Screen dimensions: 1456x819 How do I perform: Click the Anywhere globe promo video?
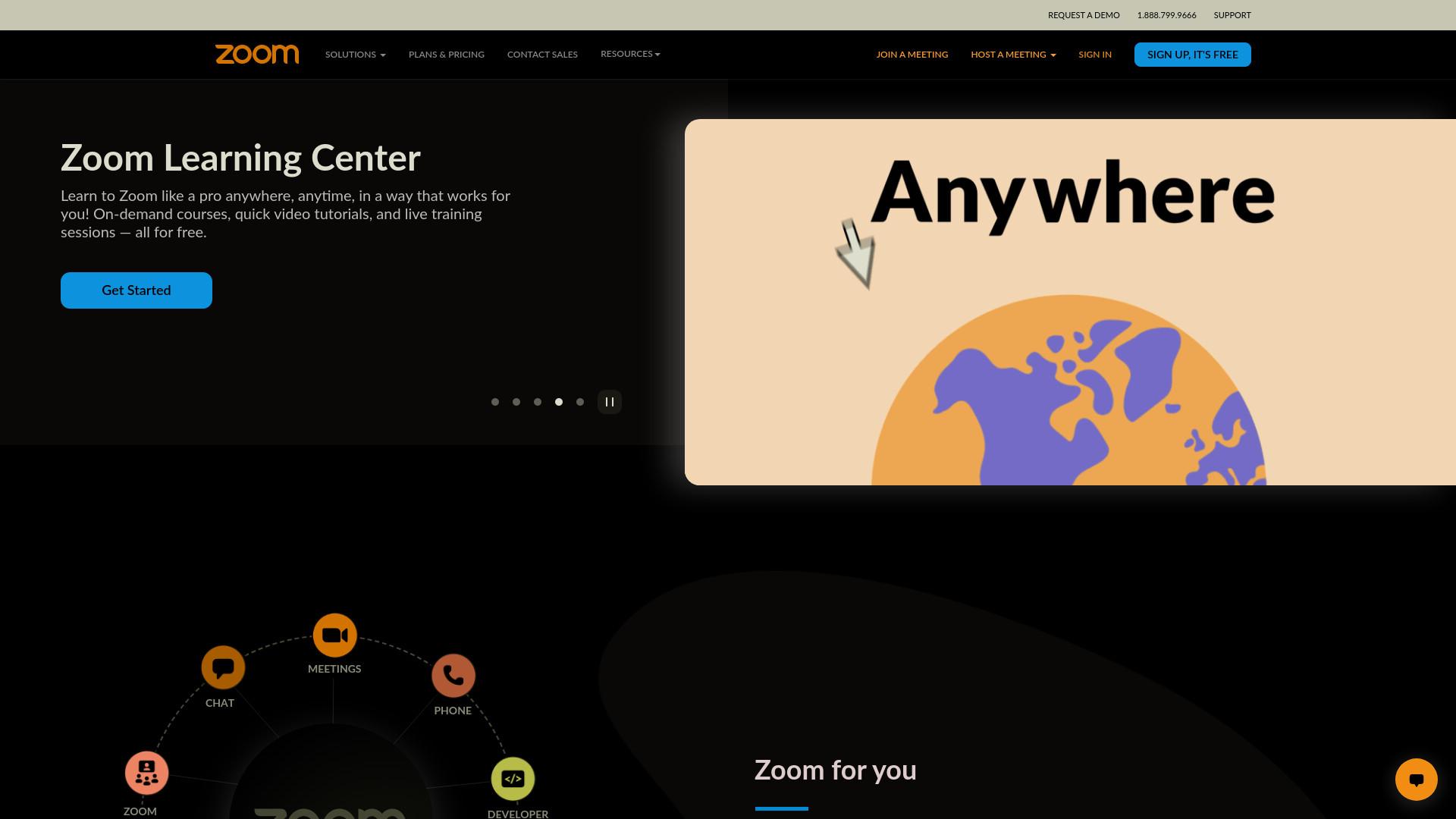coord(1070,302)
